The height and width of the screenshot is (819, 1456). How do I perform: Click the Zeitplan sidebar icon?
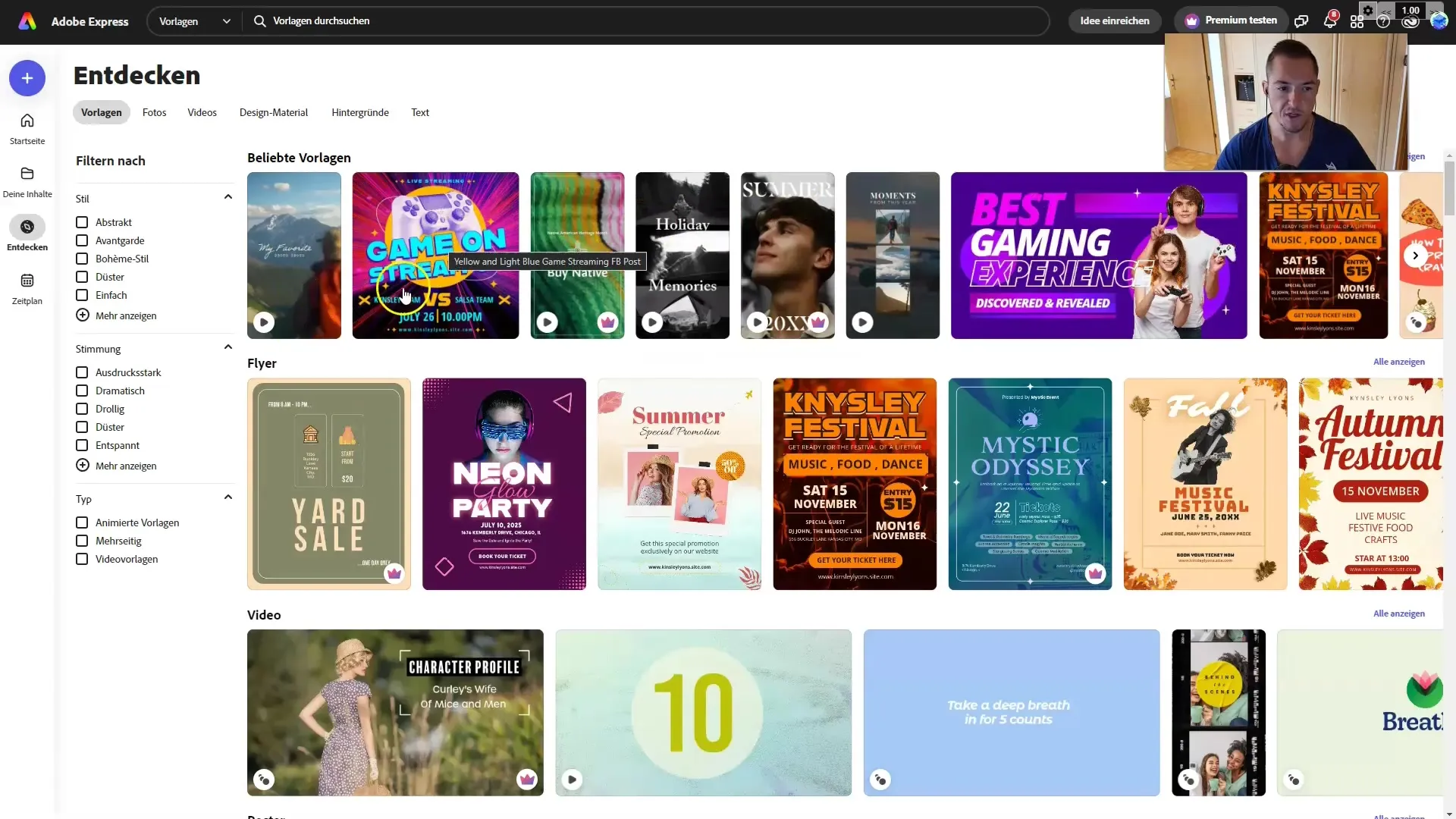(27, 285)
